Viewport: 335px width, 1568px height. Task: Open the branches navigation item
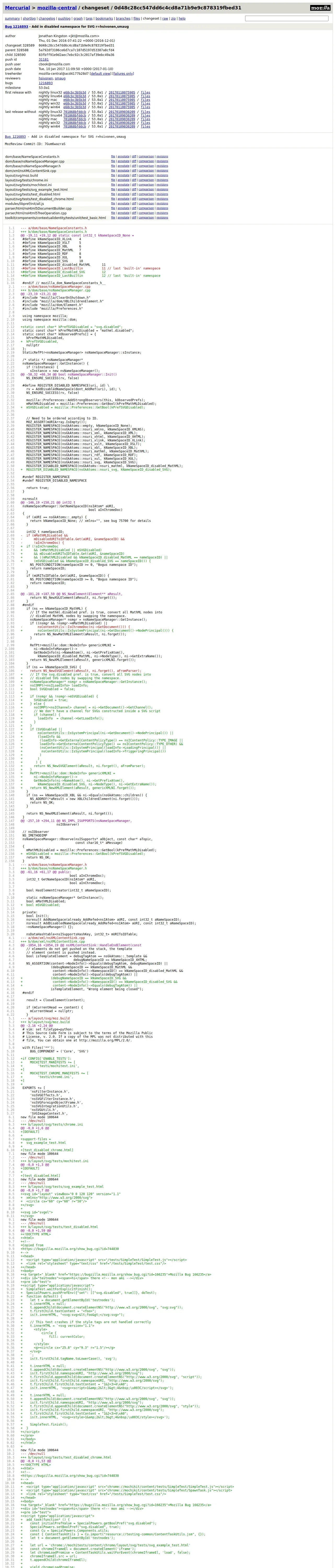[123, 19]
